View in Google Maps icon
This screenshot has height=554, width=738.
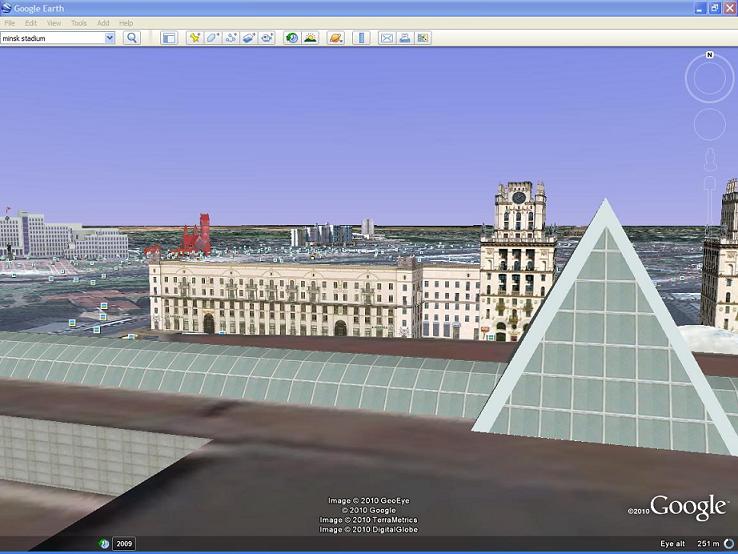[x=423, y=38]
